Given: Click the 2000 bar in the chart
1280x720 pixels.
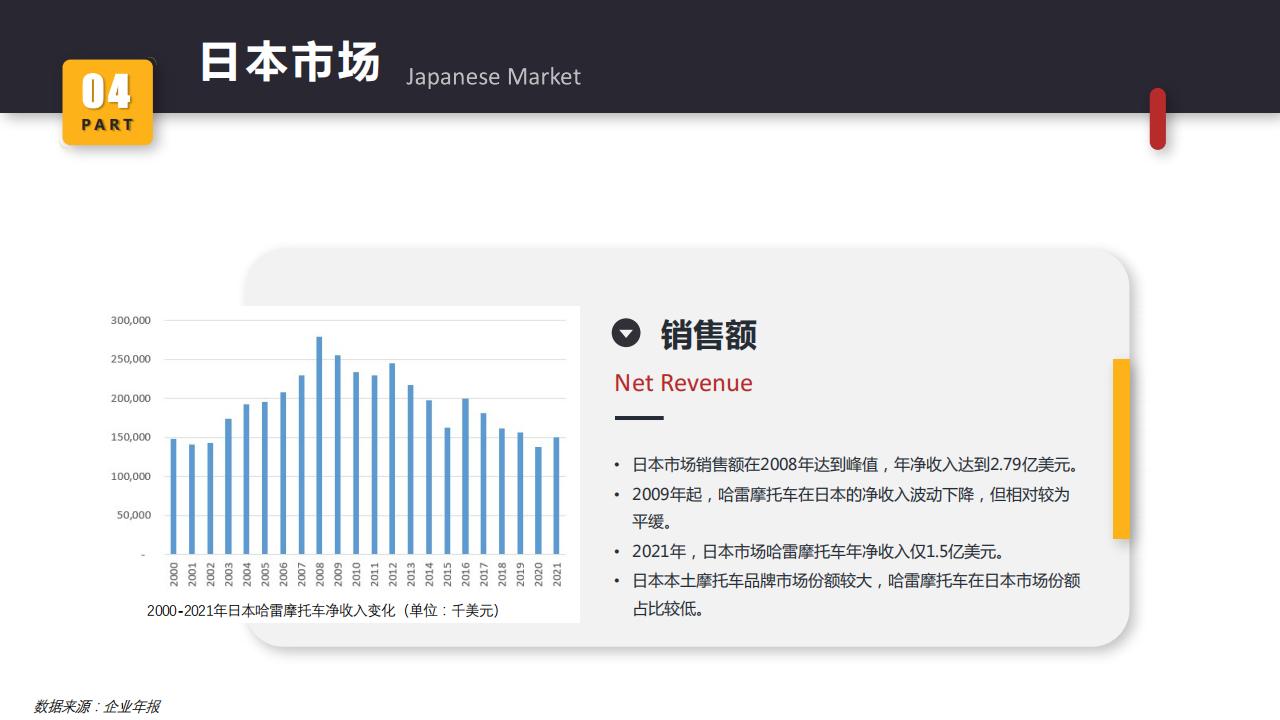Looking at the screenshot, I should pos(173,496).
